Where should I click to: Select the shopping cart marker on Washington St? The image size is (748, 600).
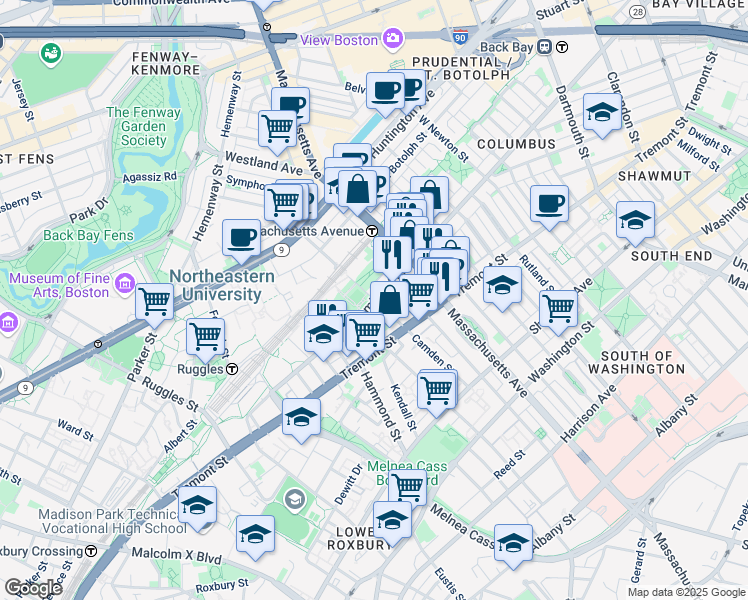(558, 312)
